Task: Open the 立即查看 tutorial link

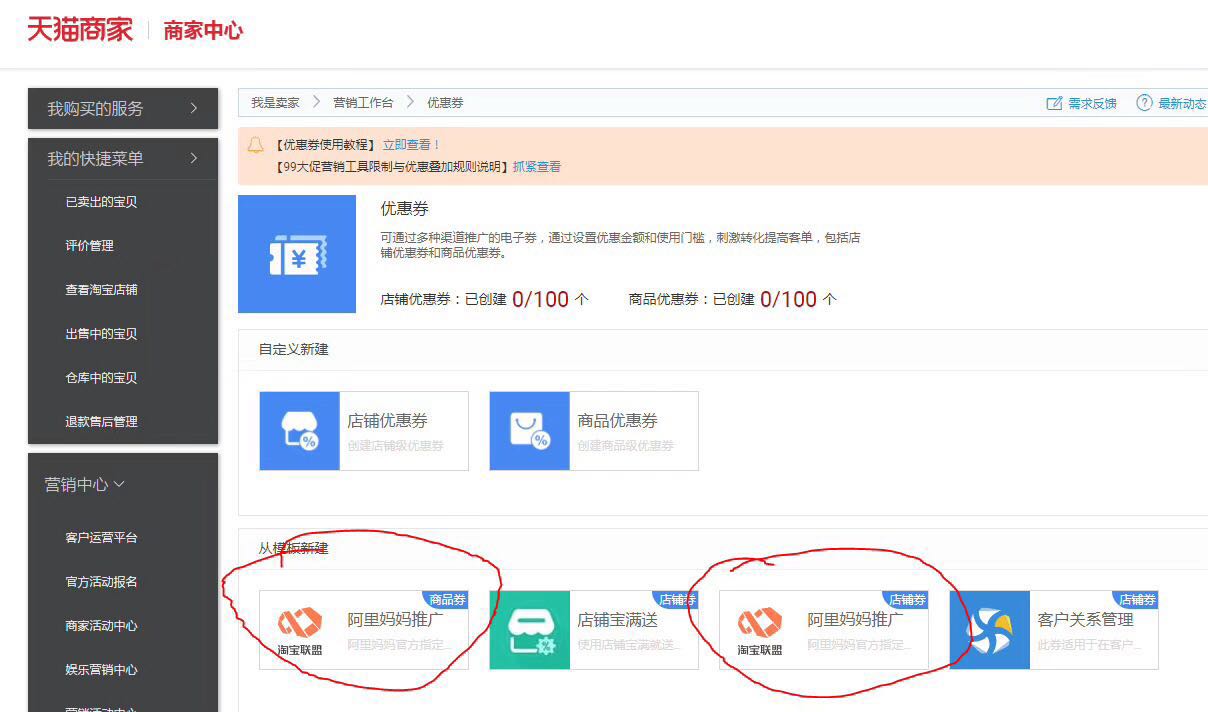Action: point(411,145)
